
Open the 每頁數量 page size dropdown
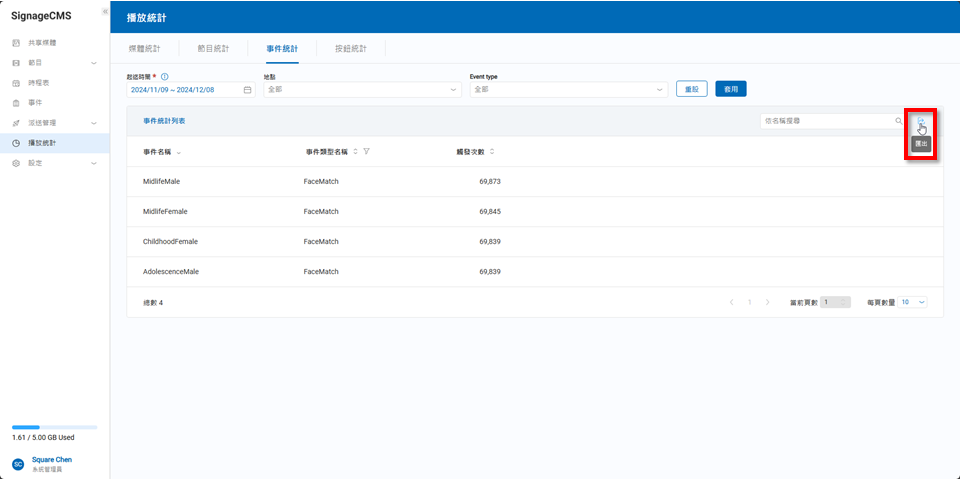(x=914, y=302)
